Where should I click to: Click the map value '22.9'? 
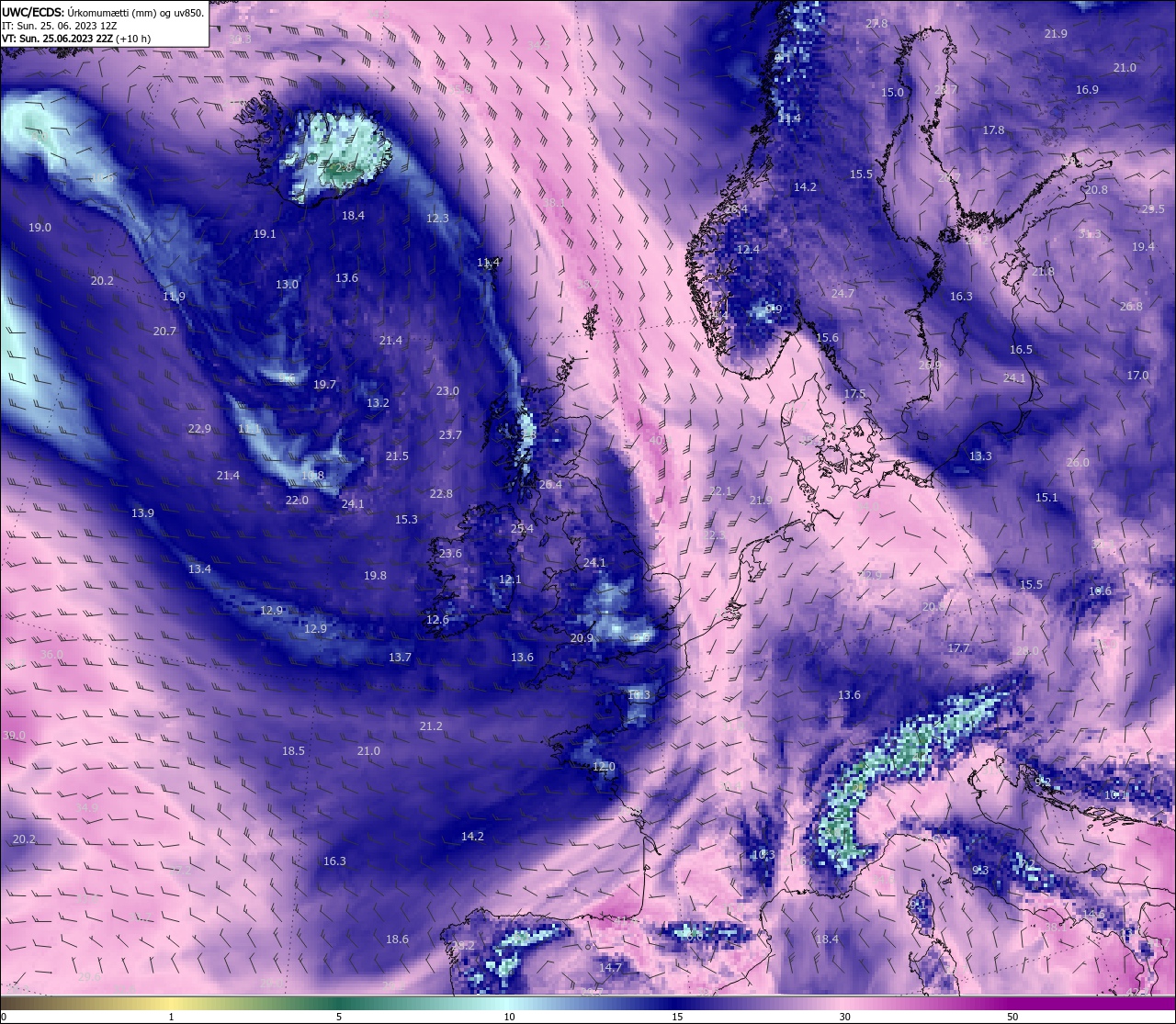(x=199, y=428)
